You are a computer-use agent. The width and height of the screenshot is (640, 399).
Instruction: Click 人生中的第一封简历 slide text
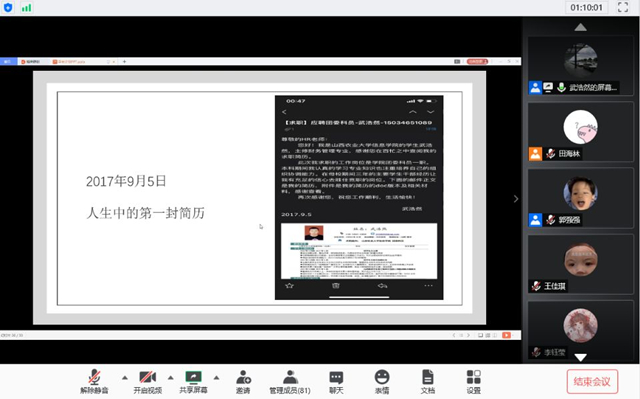pos(145,213)
